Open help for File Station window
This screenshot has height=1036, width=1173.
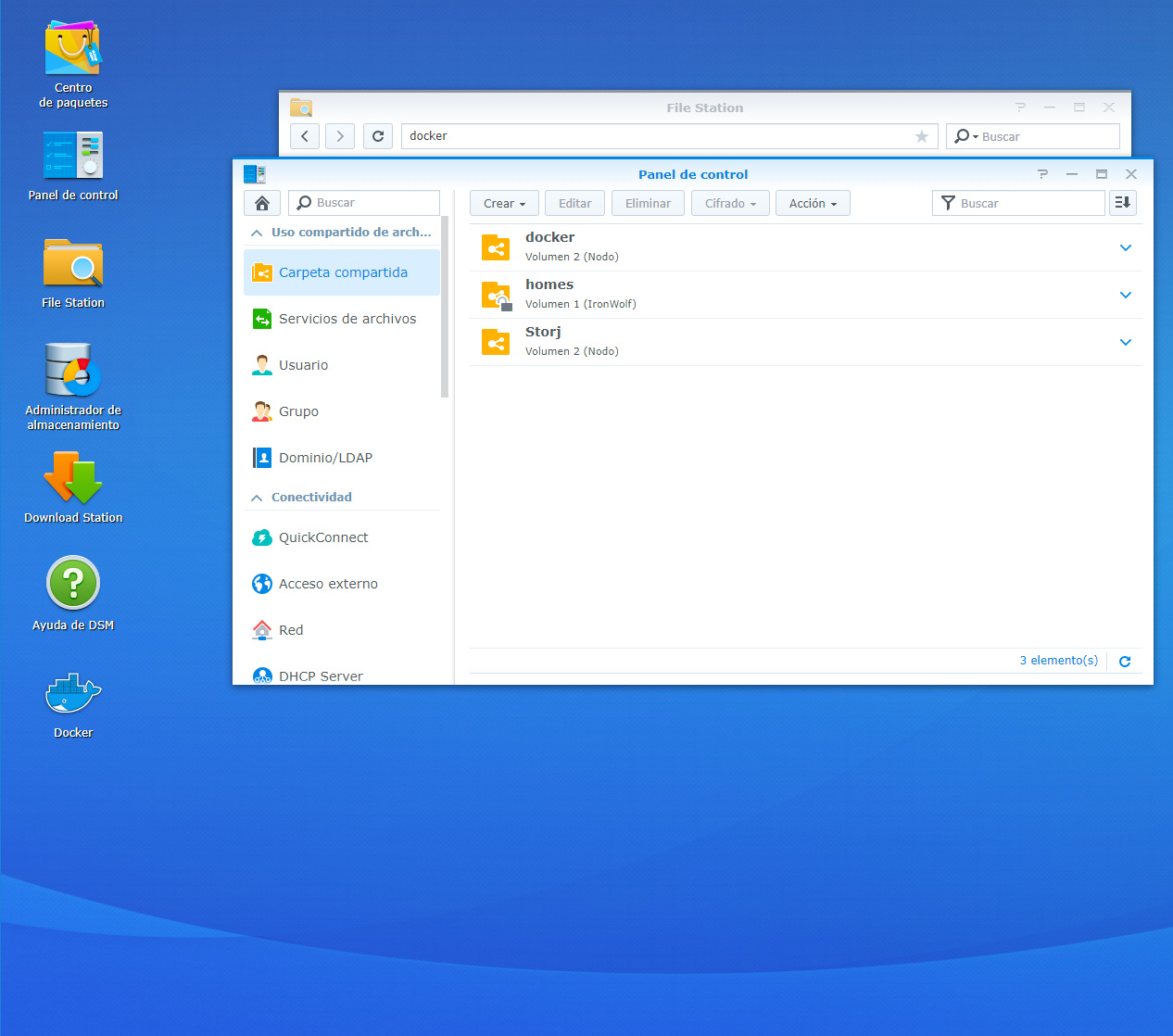click(1020, 107)
